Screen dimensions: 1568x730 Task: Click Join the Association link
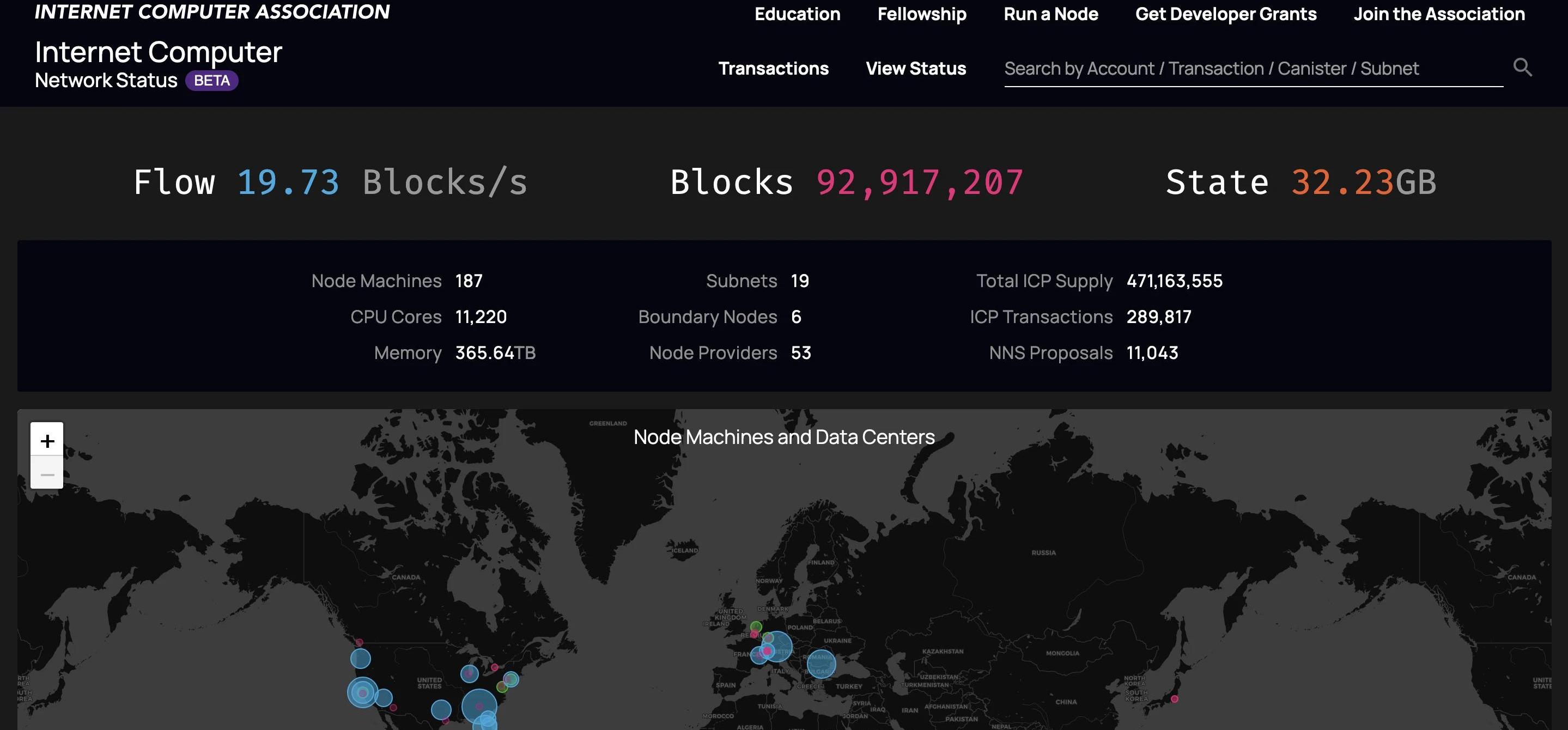(x=1439, y=14)
